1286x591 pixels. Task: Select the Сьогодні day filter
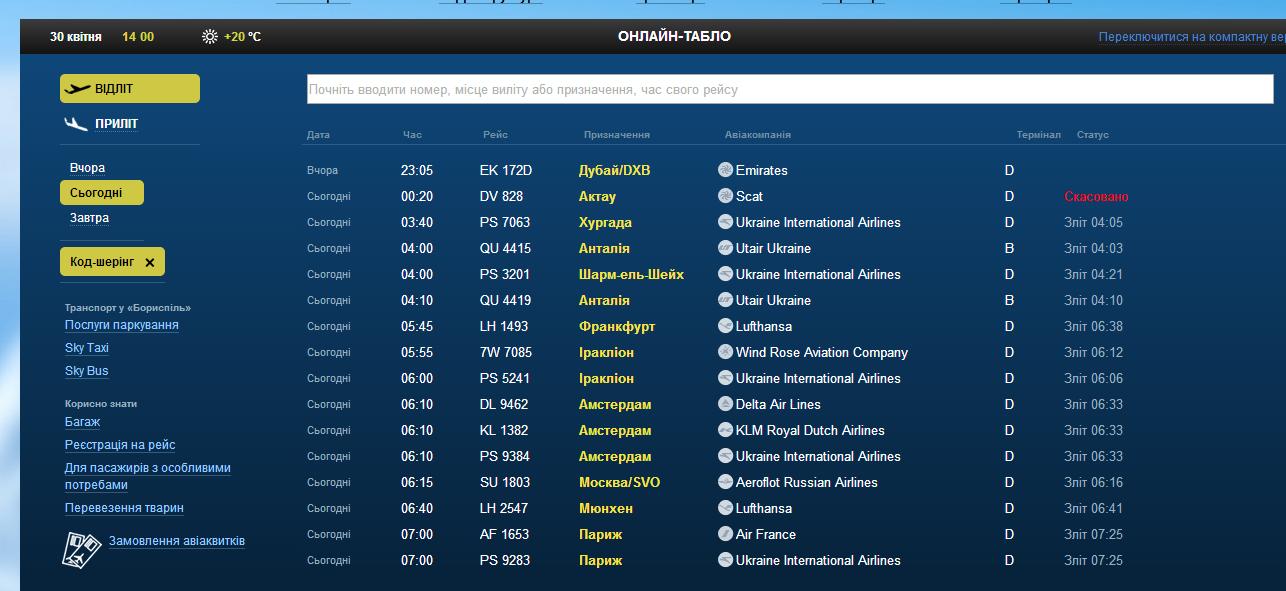[96, 193]
